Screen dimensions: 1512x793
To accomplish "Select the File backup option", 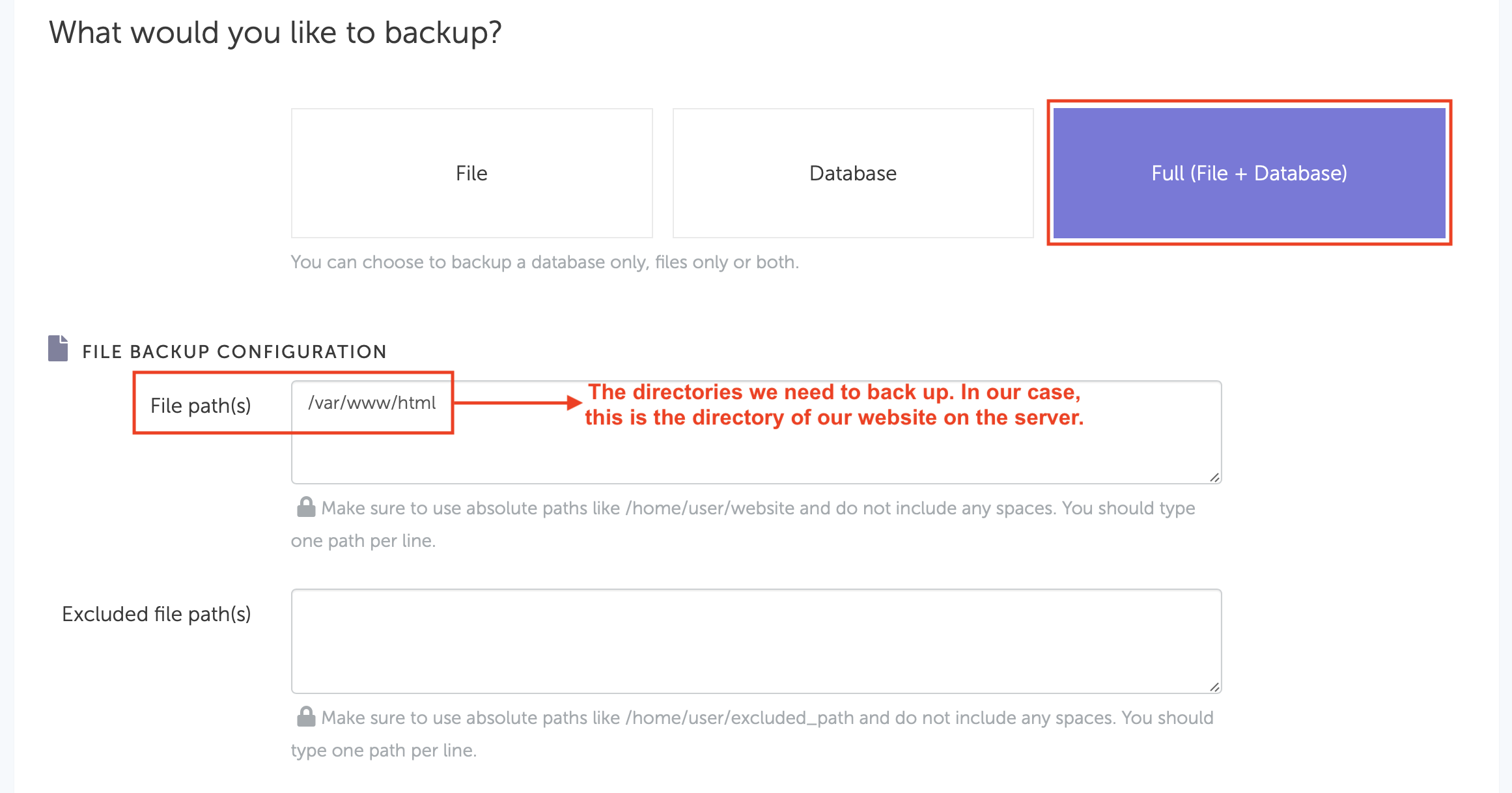I will [471, 173].
